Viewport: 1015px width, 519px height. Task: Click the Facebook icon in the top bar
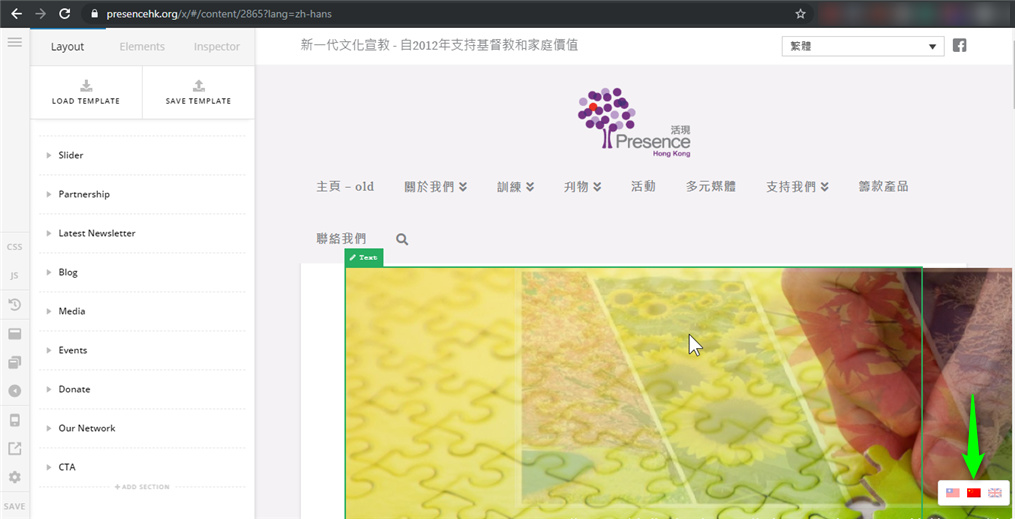[960, 46]
